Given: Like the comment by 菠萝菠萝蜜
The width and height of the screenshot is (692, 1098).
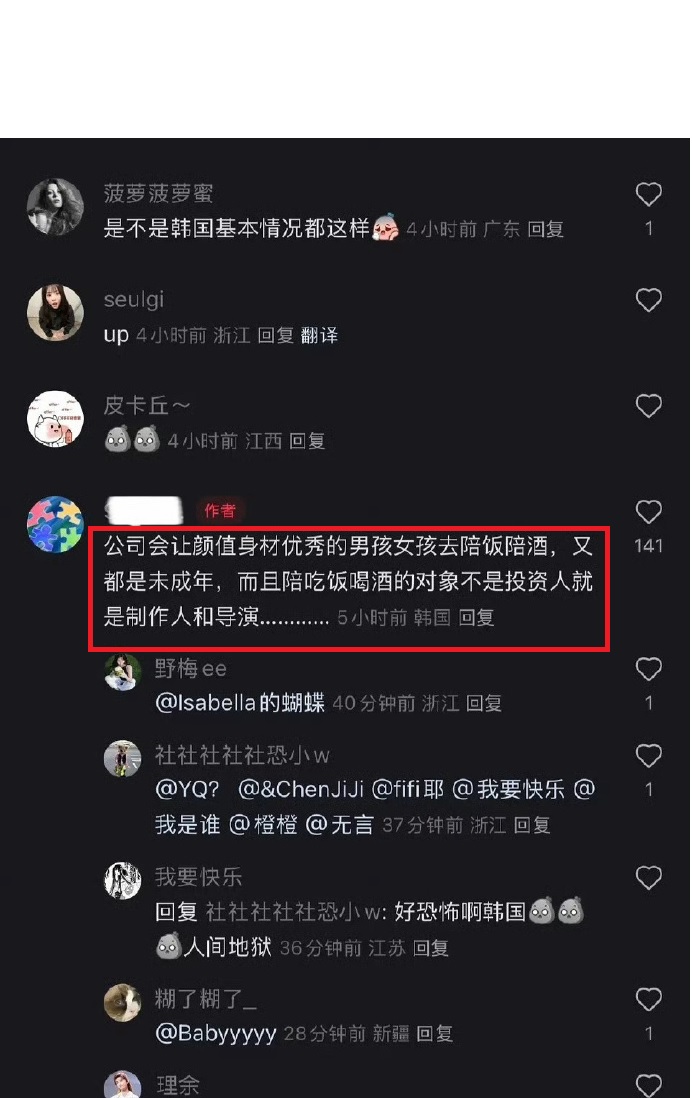Looking at the screenshot, I should click(x=648, y=195).
